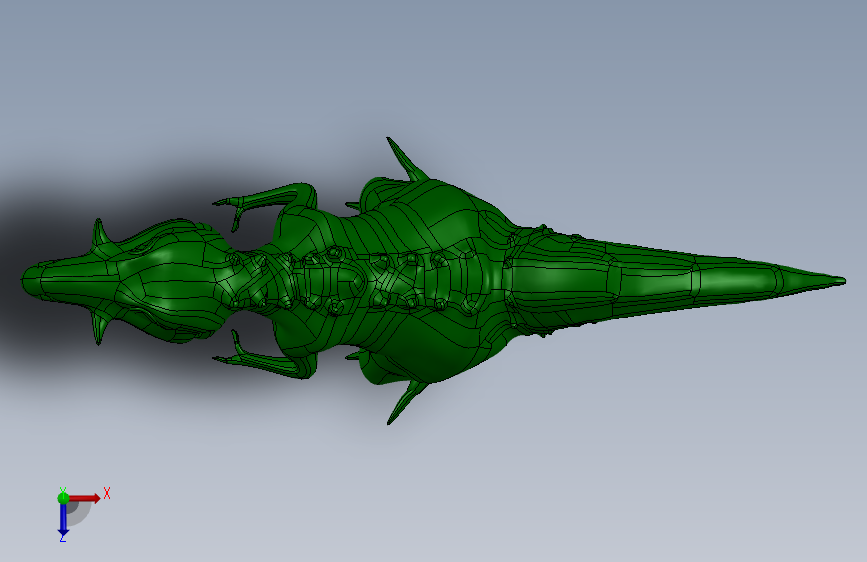Click the red X axis arrow of the triad
Image resolution: width=867 pixels, height=562 pixels.
[84, 498]
